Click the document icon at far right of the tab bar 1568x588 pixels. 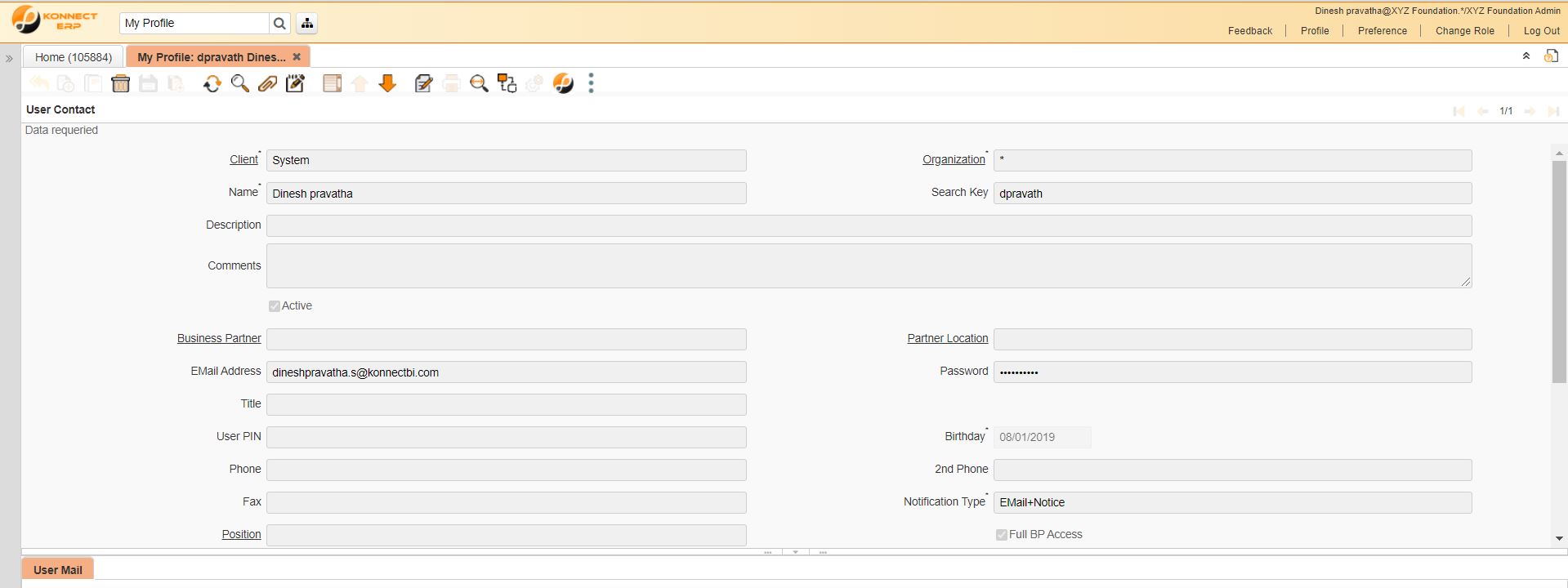click(x=1551, y=56)
